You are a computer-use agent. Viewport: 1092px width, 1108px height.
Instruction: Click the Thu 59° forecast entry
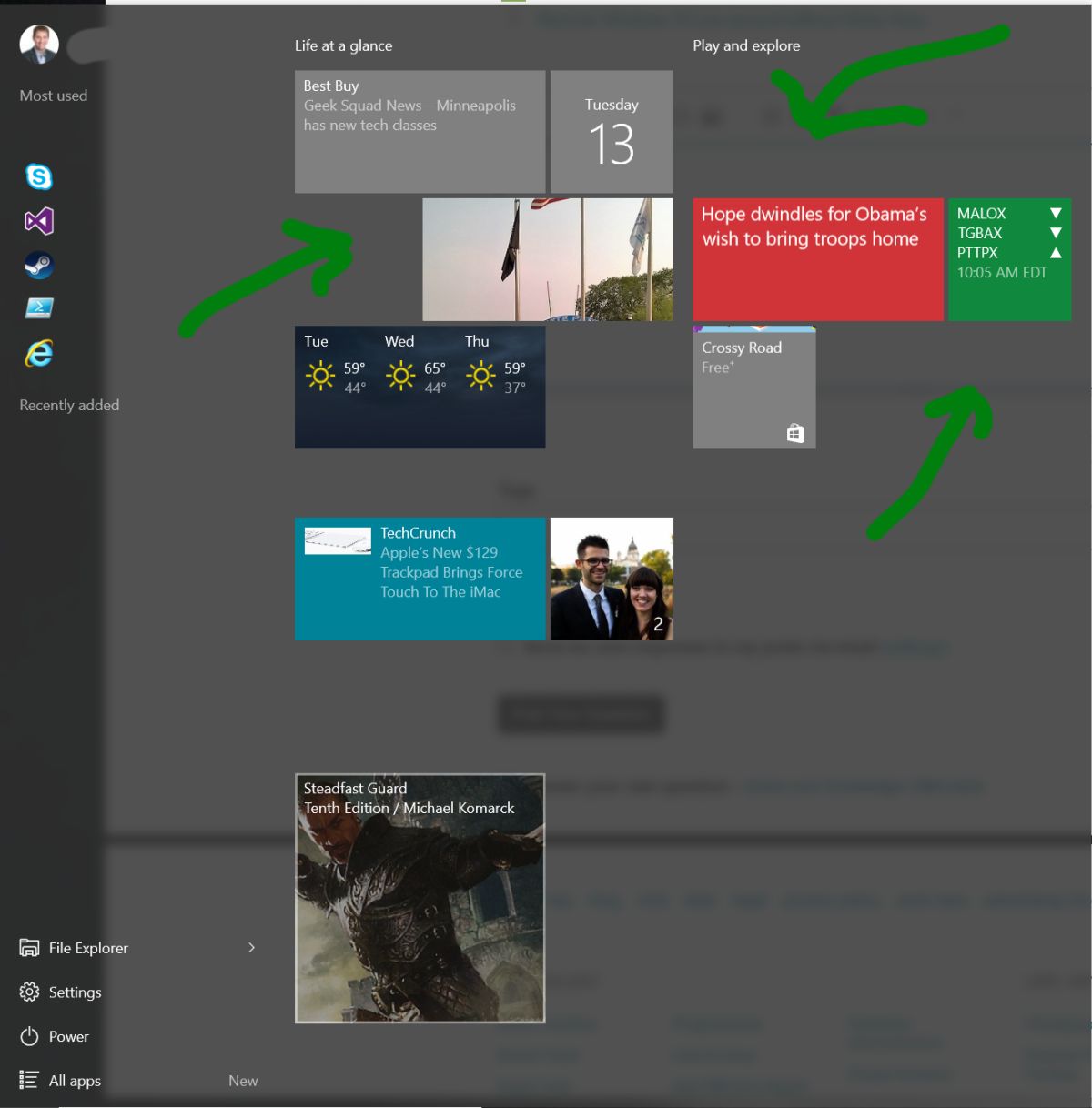point(496,365)
